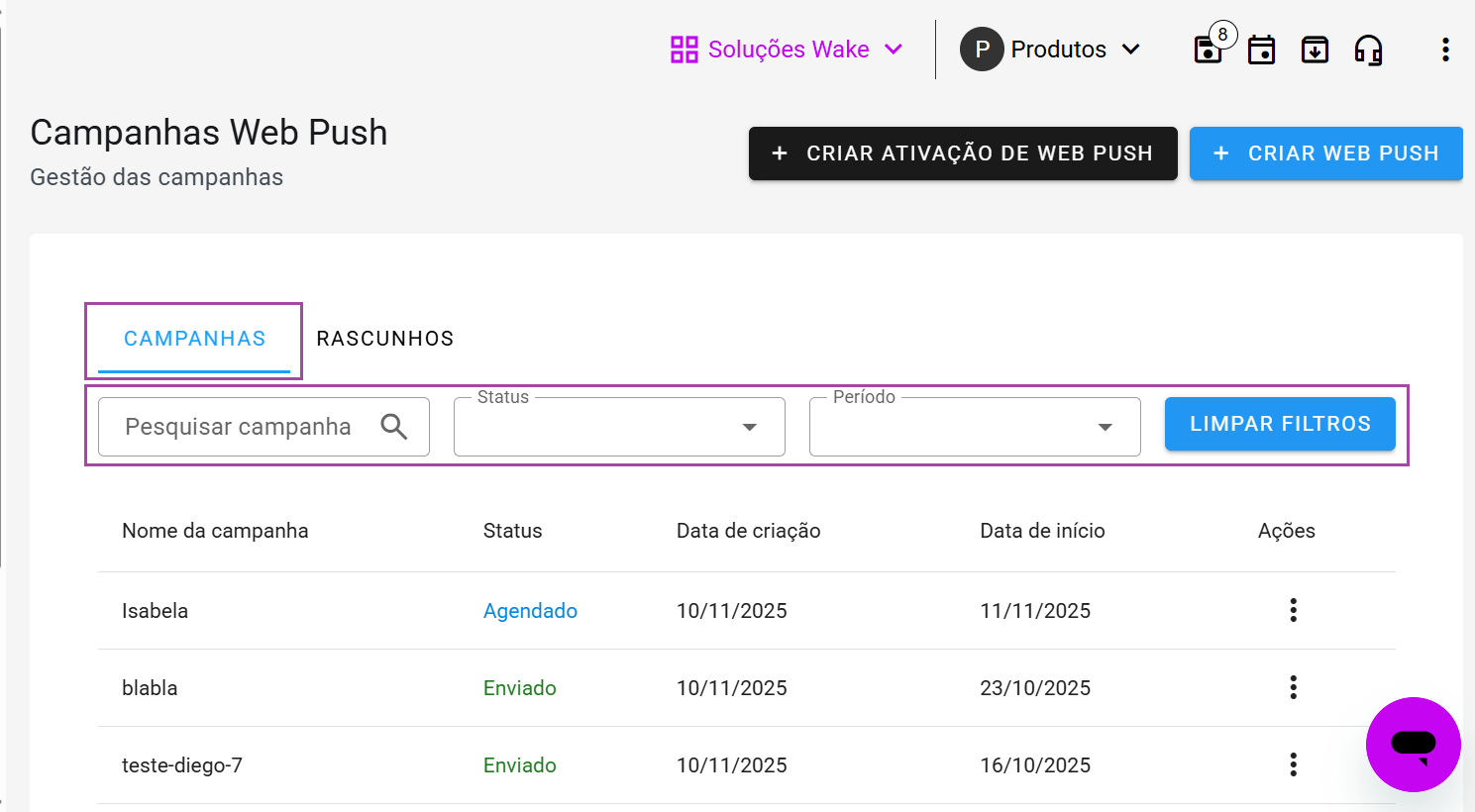Click inside the Pesquisar campanha field

point(238,426)
